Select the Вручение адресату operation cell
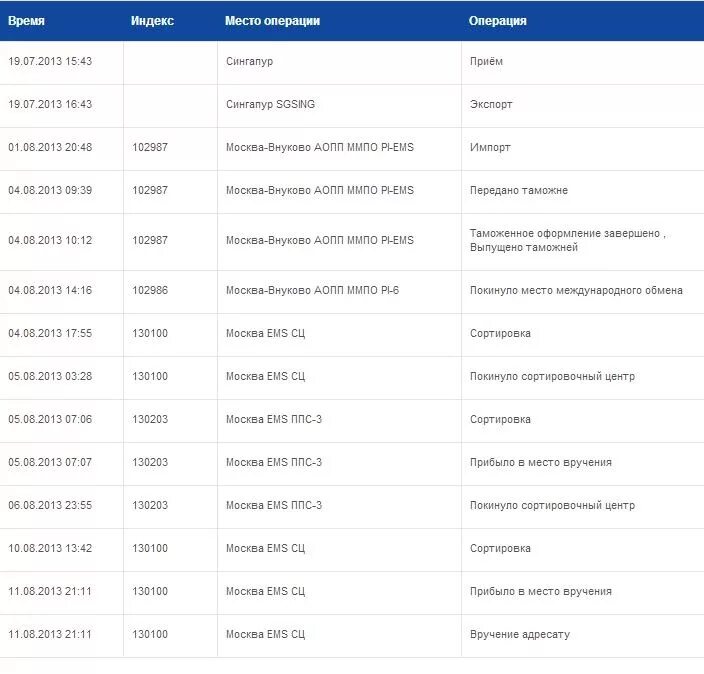This screenshot has height=674, width=704. coord(520,635)
